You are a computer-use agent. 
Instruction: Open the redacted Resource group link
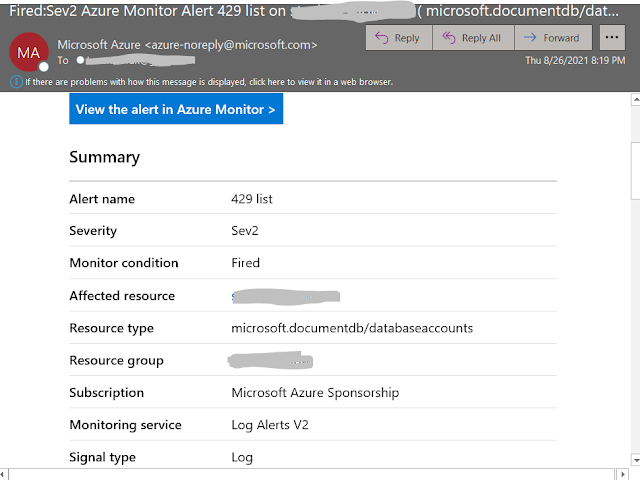coord(271,360)
